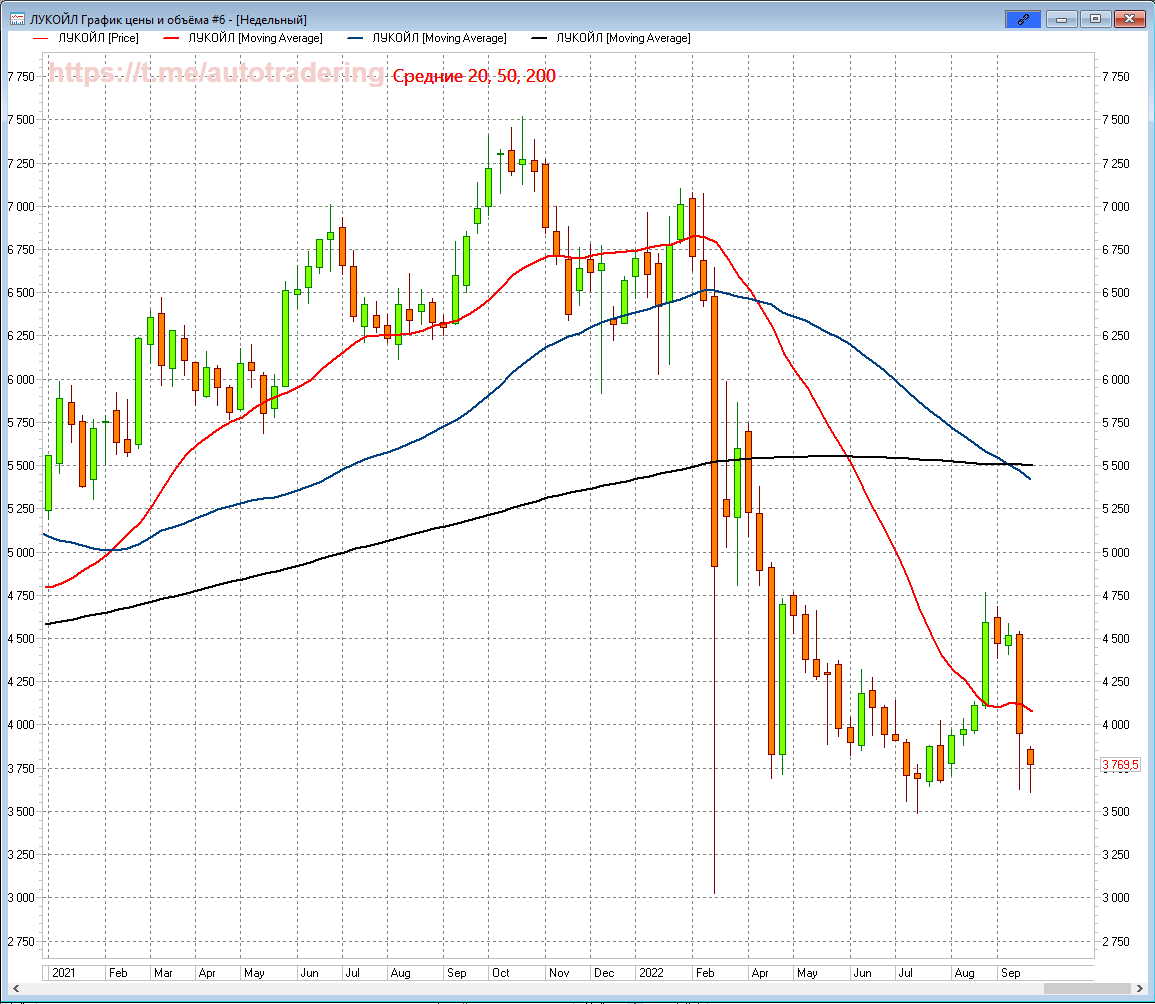The width and height of the screenshot is (1155, 1004).
Task: Click the current price label 3 769.5
Action: [1120, 765]
